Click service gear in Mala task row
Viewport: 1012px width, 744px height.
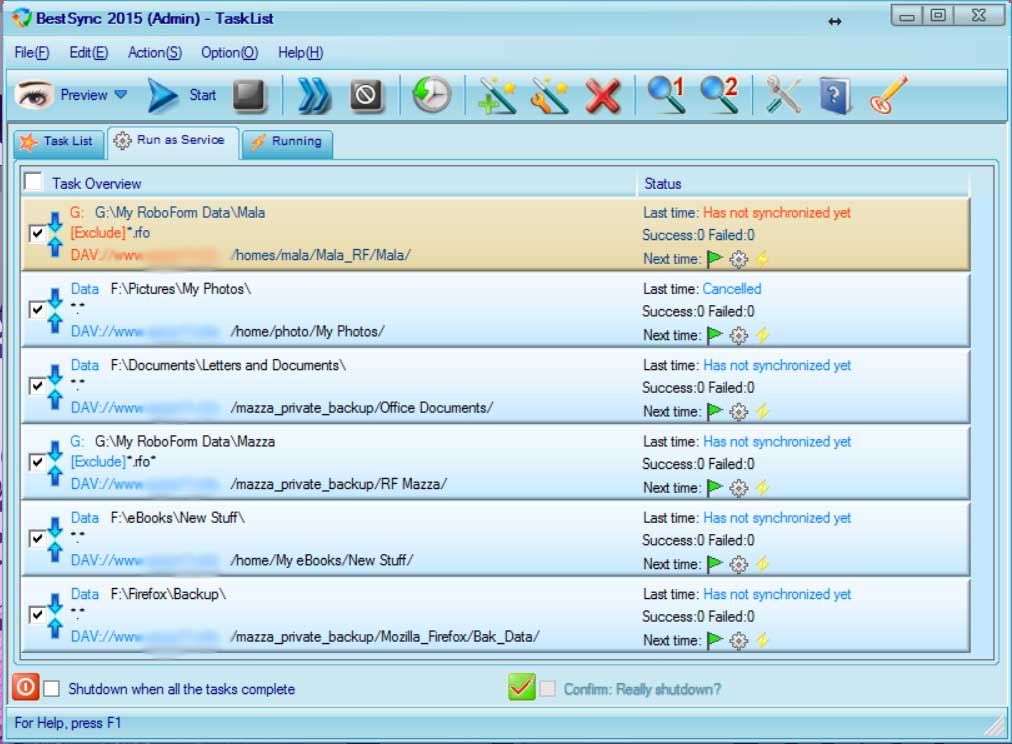[x=738, y=259]
